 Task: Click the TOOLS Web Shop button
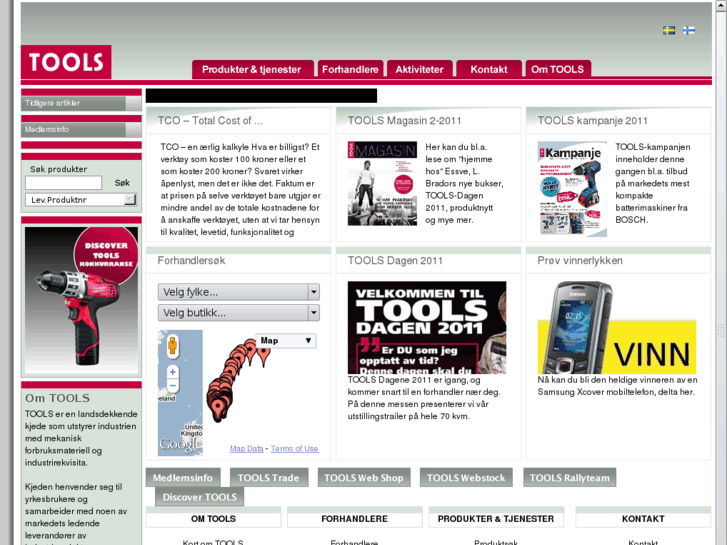point(364,478)
